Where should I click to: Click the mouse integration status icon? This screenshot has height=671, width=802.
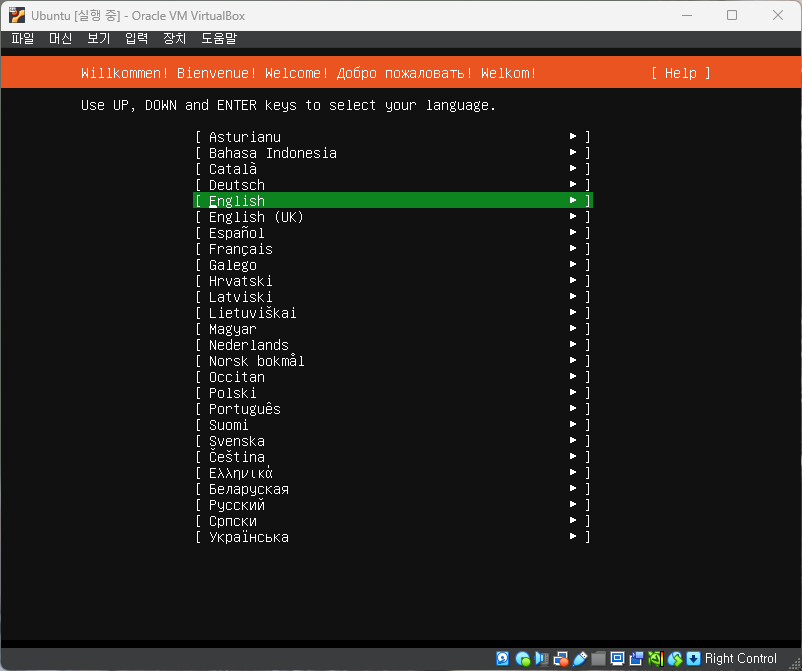[x=675, y=658]
